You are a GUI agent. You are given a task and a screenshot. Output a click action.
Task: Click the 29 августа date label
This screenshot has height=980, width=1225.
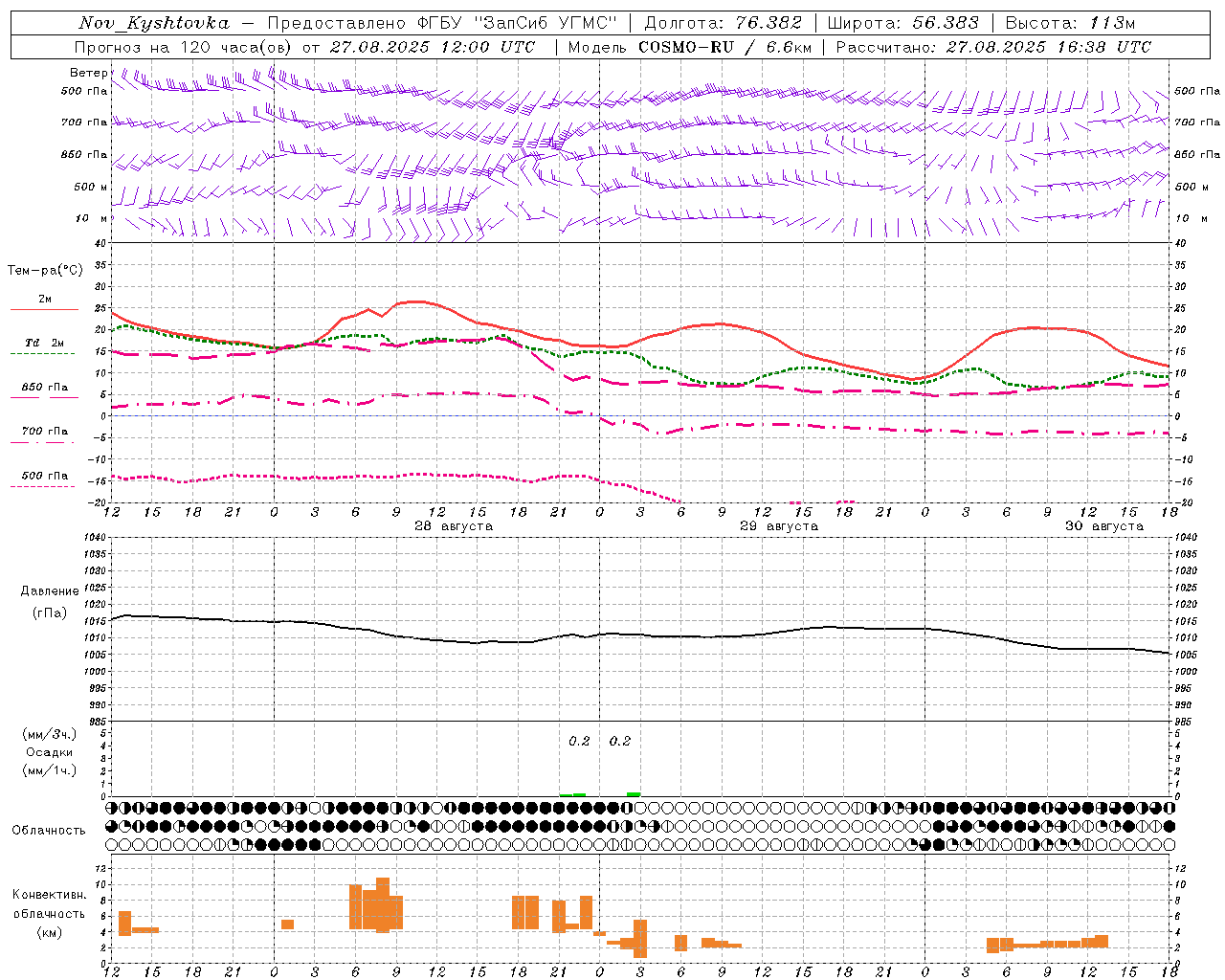click(x=779, y=526)
